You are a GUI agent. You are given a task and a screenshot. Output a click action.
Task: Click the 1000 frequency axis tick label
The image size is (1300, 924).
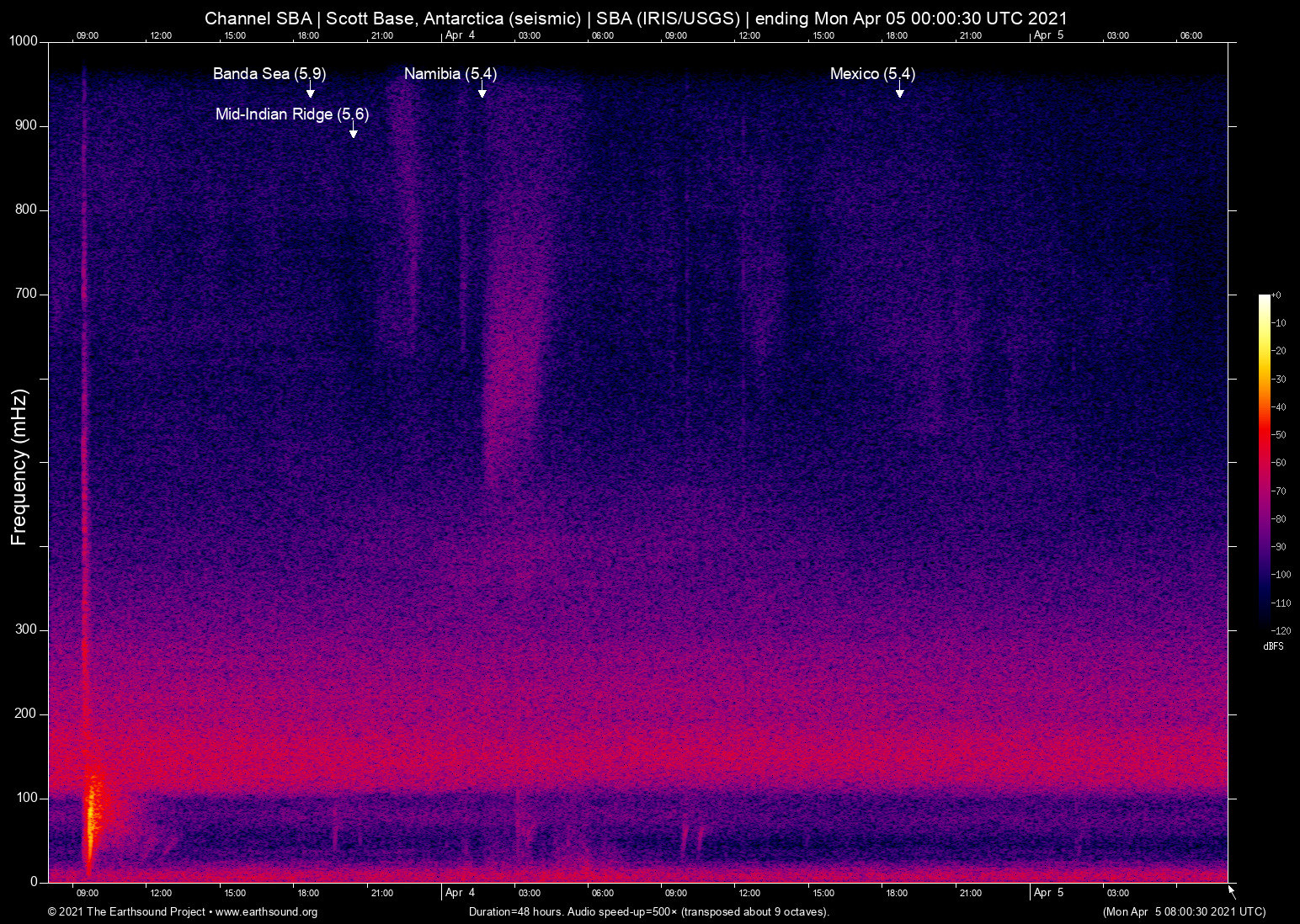tap(25, 40)
